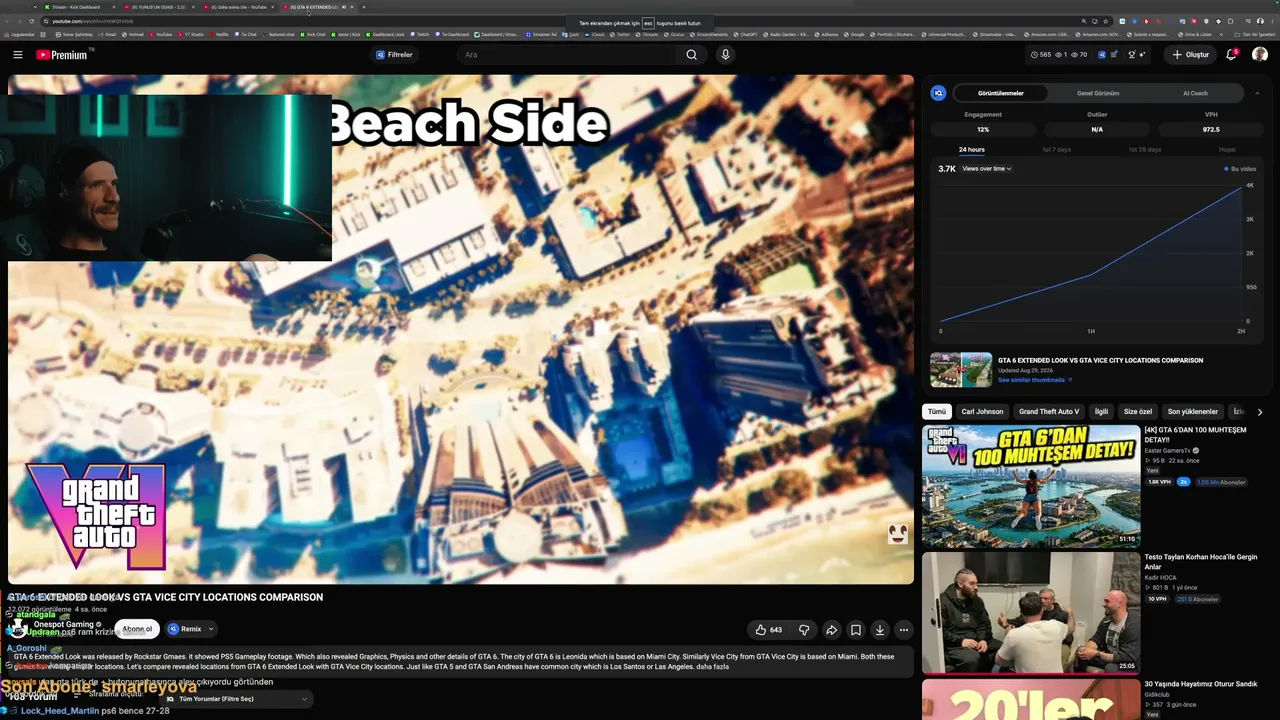This screenshot has height=720, width=1280.
Task: Open the Oluştur create button
Action: (x=1191, y=55)
